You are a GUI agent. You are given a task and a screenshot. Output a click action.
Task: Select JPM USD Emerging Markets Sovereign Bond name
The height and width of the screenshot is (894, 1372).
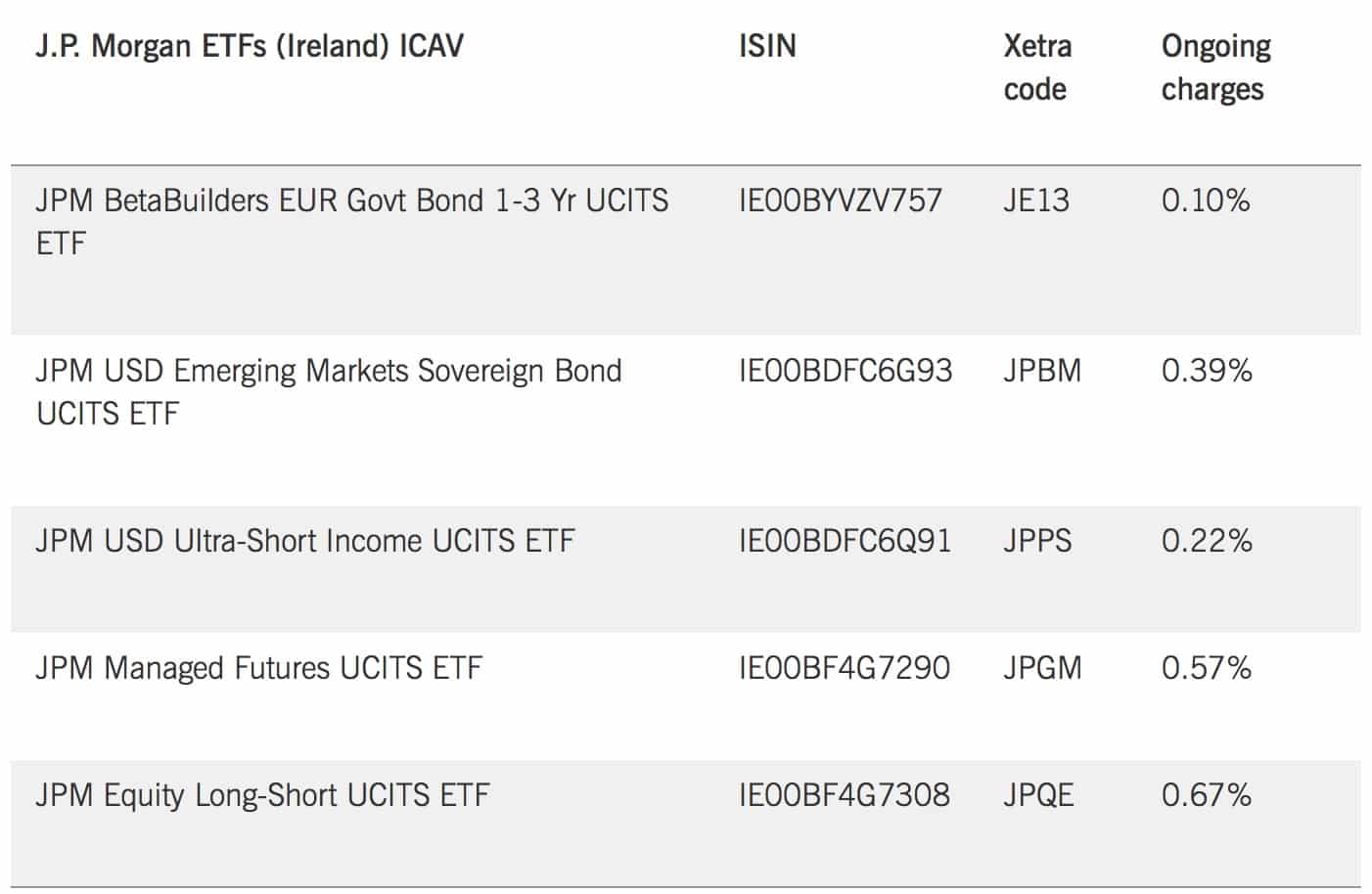(328, 391)
